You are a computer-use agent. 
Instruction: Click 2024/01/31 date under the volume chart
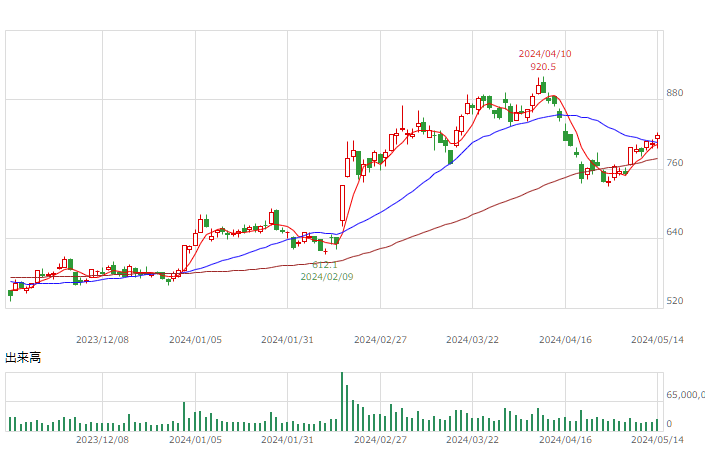(287, 440)
